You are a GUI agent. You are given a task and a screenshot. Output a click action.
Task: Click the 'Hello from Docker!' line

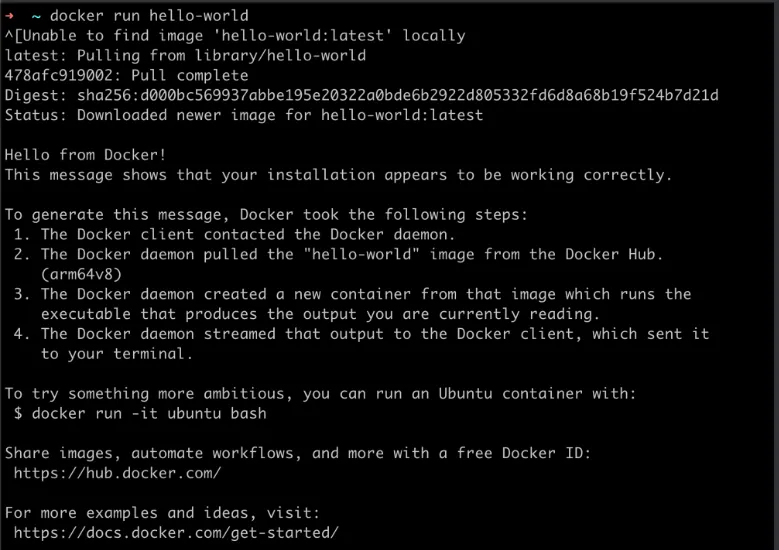[x=85, y=154]
